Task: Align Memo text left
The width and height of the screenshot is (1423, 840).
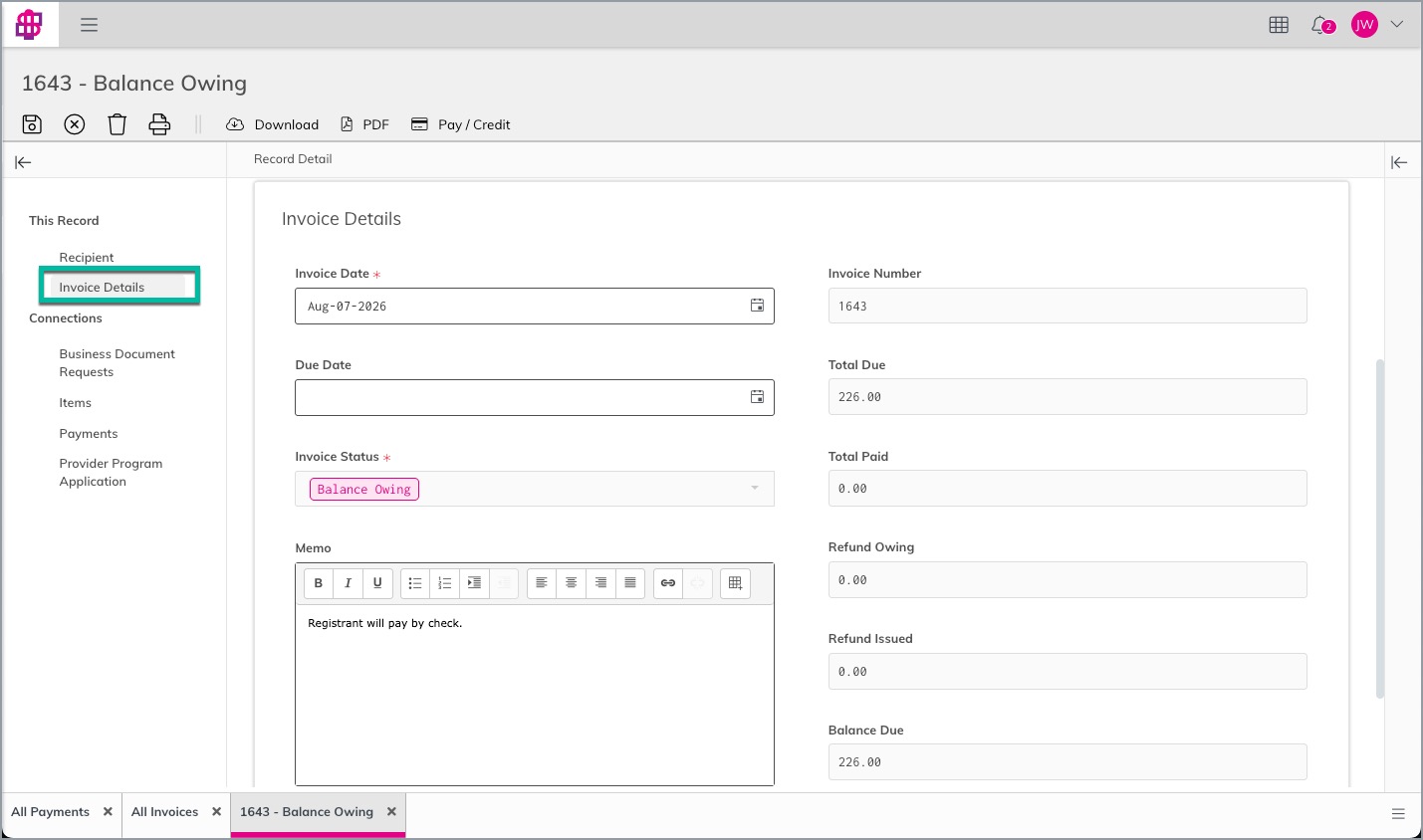Action: 542,583
